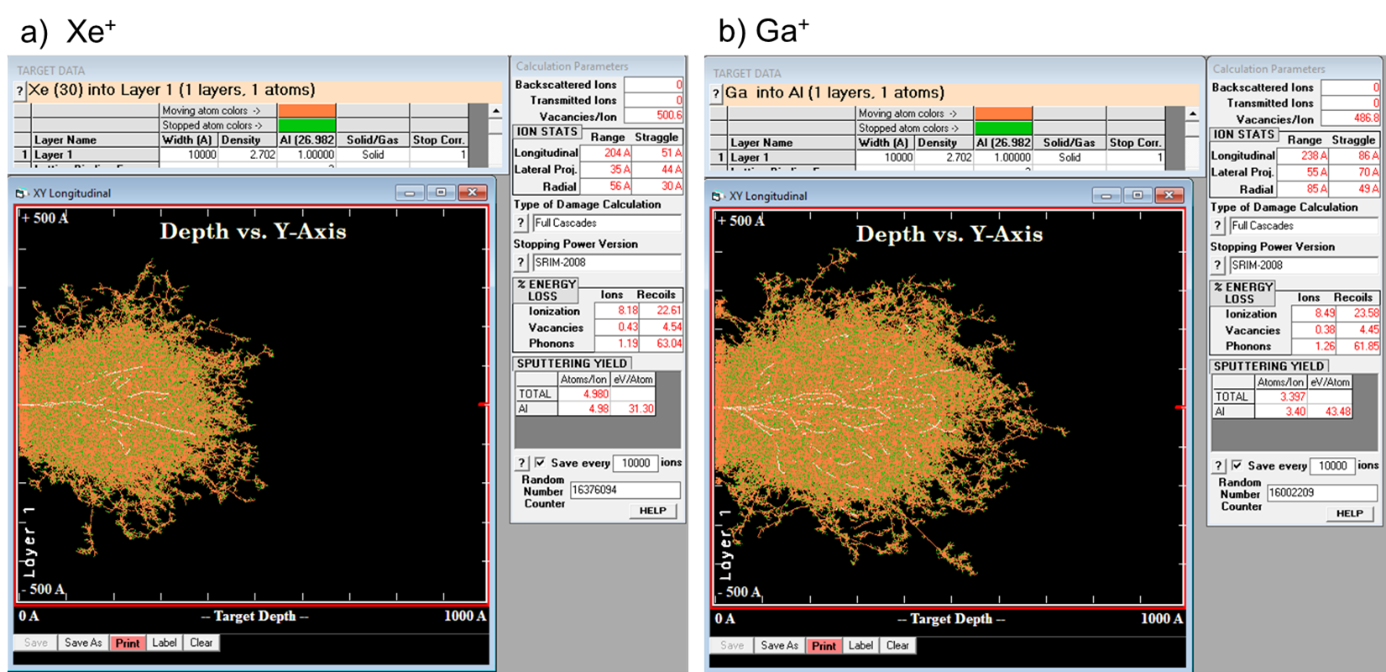1386x672 pixels.
Task: Click the ? help button beside Xe target title
Action: pos(19,91)
